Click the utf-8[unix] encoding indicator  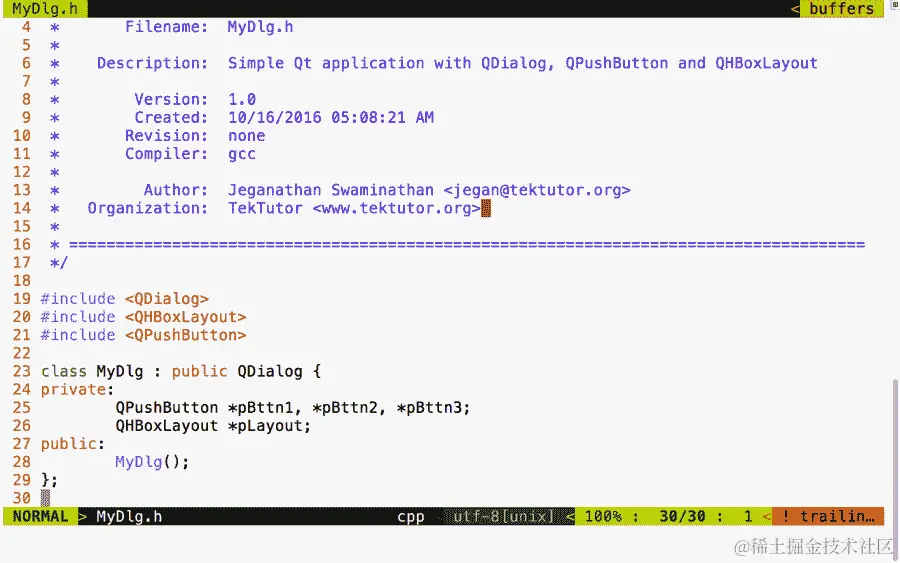pos(503,517)
